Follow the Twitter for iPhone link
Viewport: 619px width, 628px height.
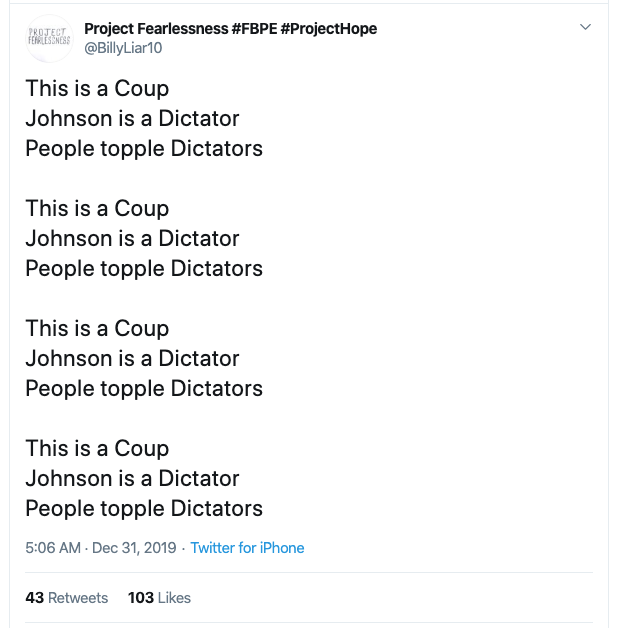coord(247,548)
